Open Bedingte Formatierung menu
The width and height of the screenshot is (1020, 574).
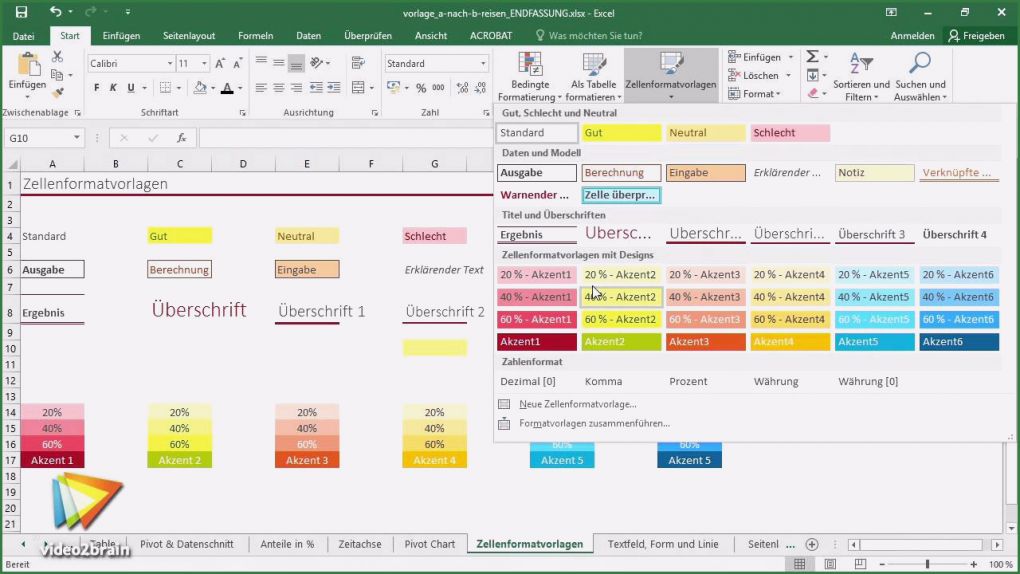click(530, 77)
